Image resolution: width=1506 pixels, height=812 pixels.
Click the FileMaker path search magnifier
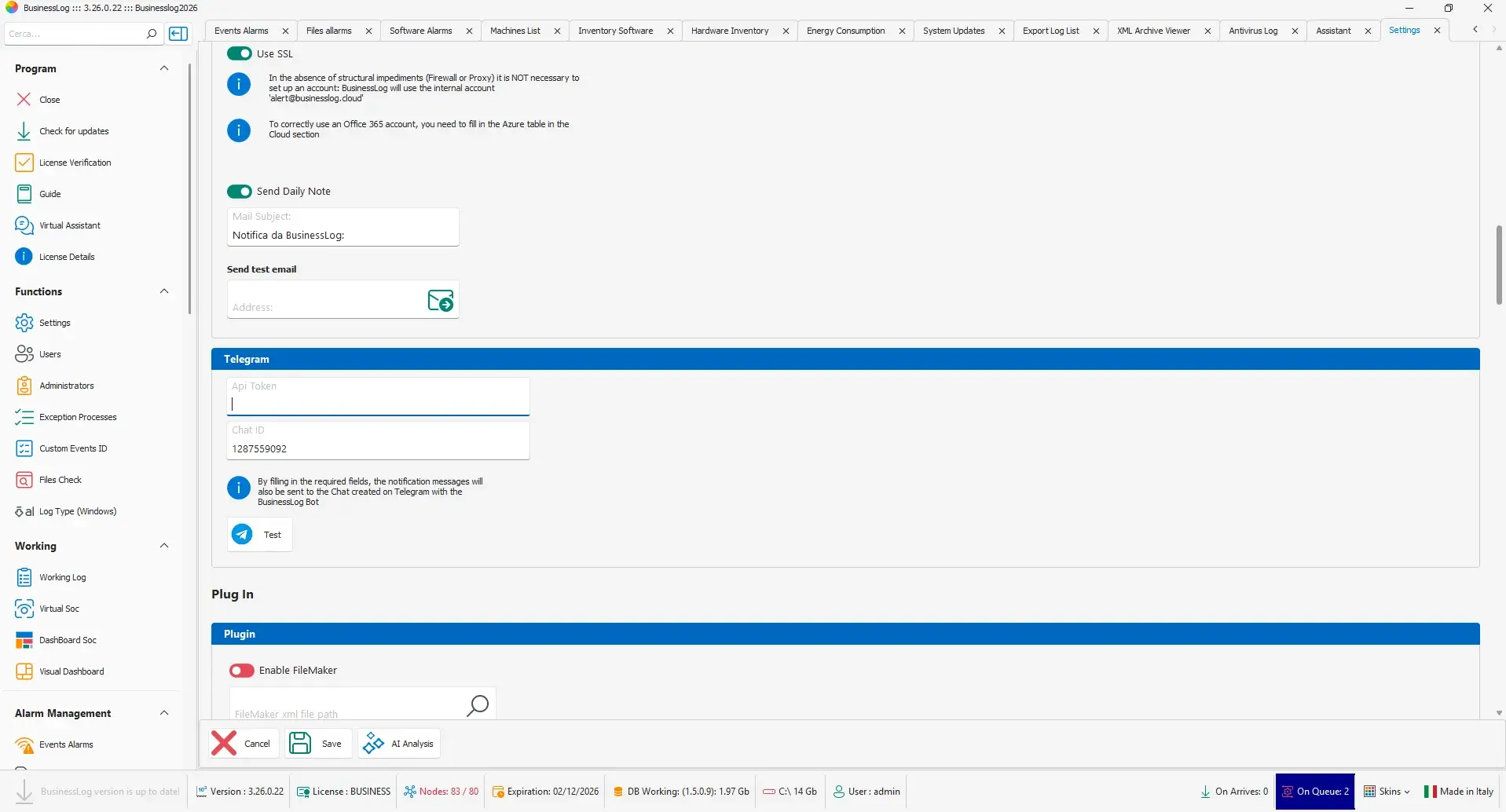click(477, 705)
